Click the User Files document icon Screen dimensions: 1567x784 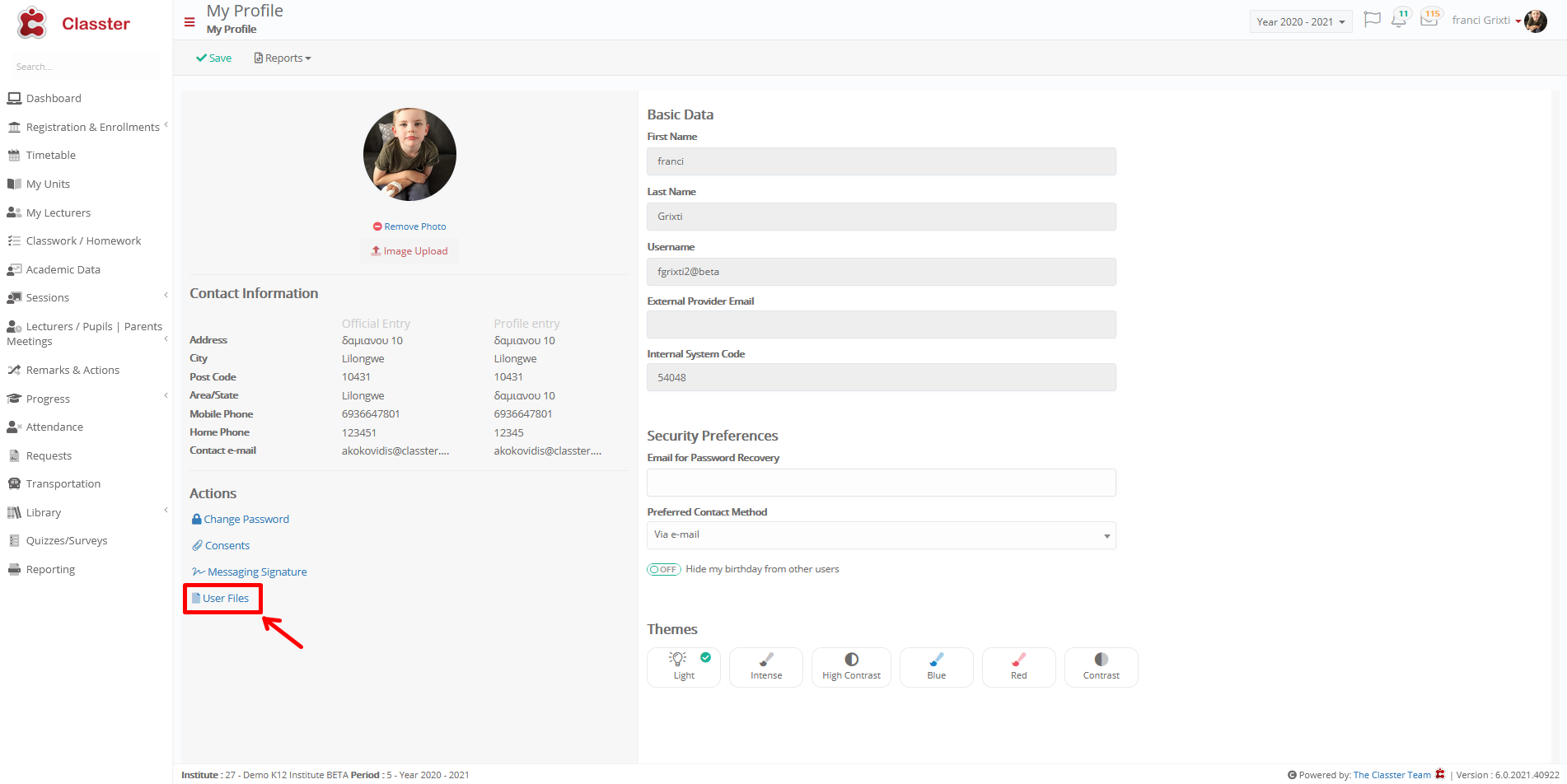[x=196, y=598]
